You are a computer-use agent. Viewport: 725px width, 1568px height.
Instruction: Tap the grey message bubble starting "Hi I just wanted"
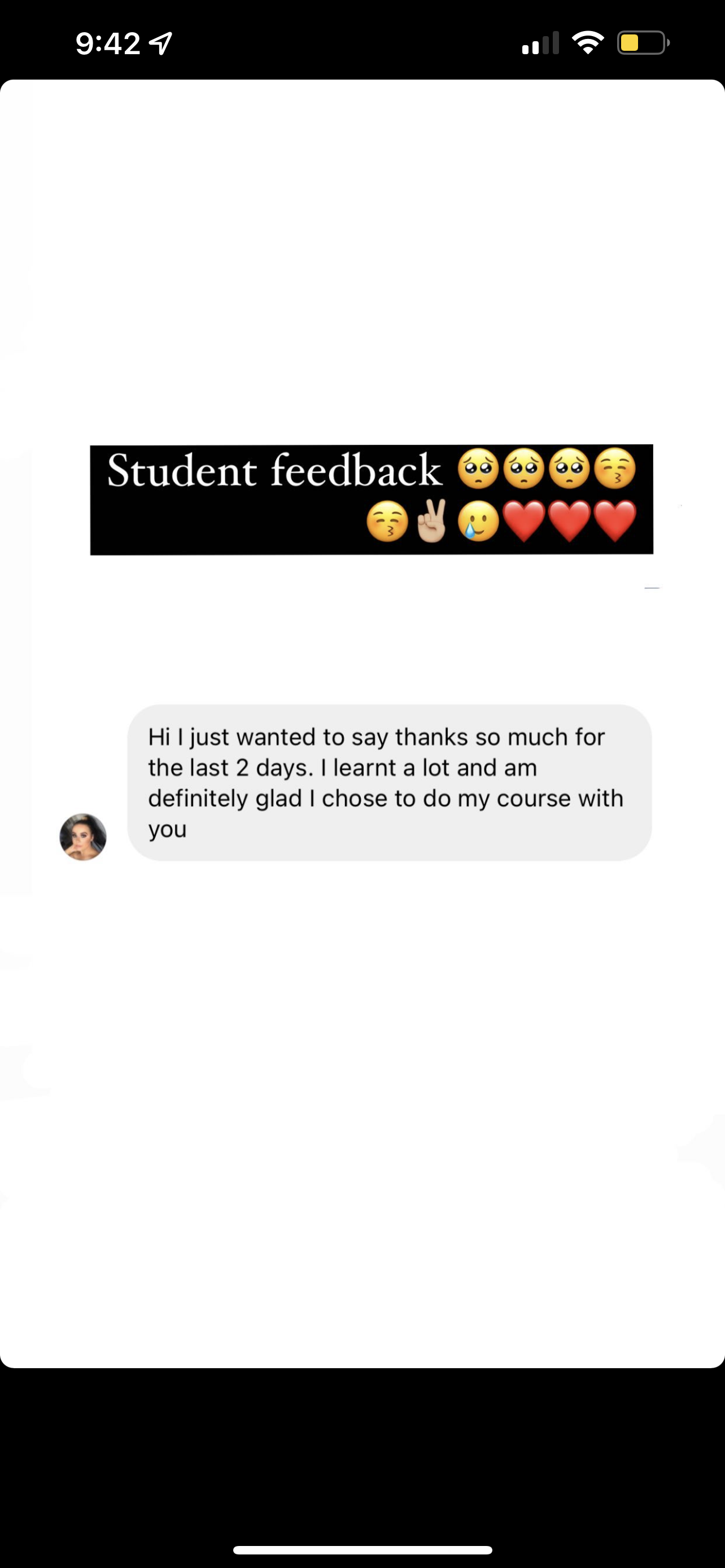tap(390, 783)
